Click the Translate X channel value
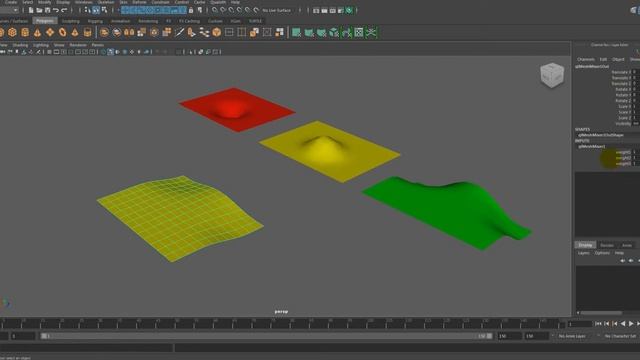This screenshot has width=640, height=360. click(x=635, y=72)
